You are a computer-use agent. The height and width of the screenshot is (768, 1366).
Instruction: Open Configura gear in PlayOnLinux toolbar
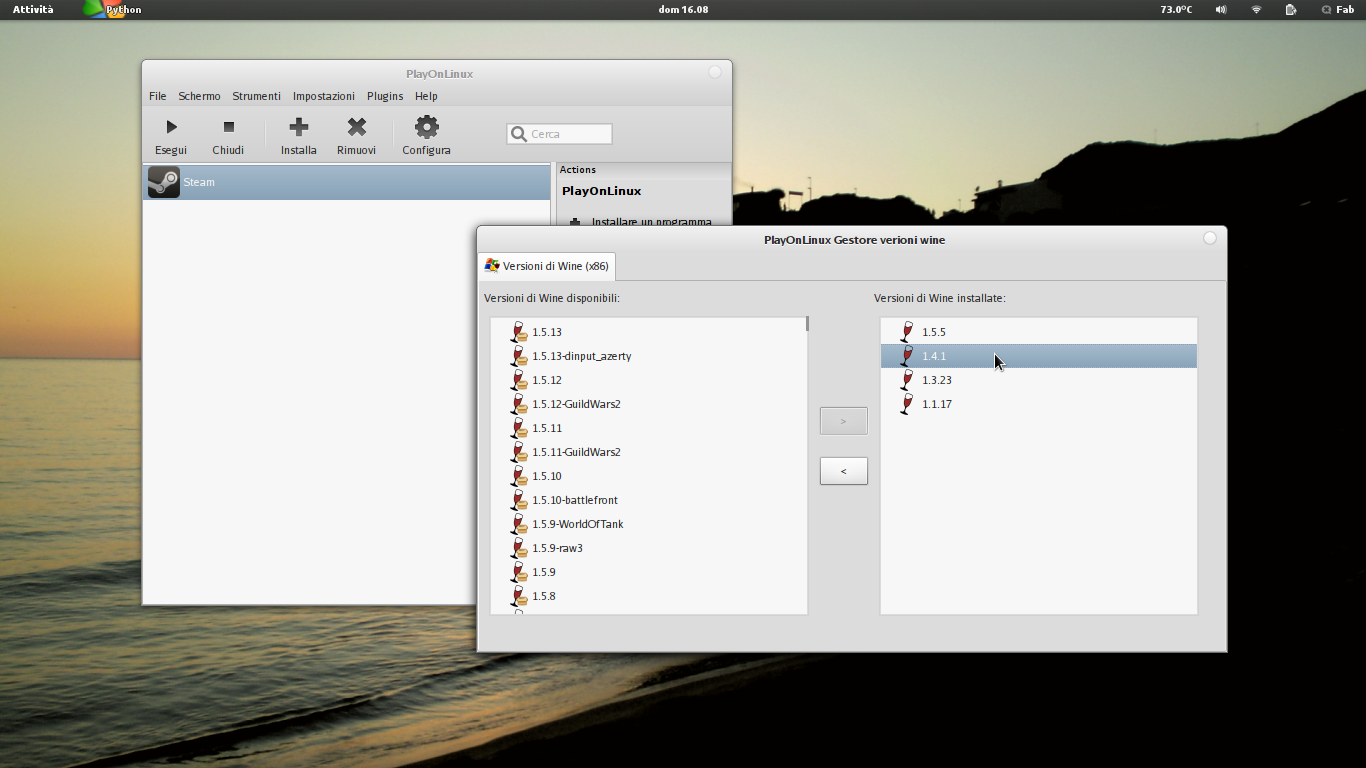427,127
